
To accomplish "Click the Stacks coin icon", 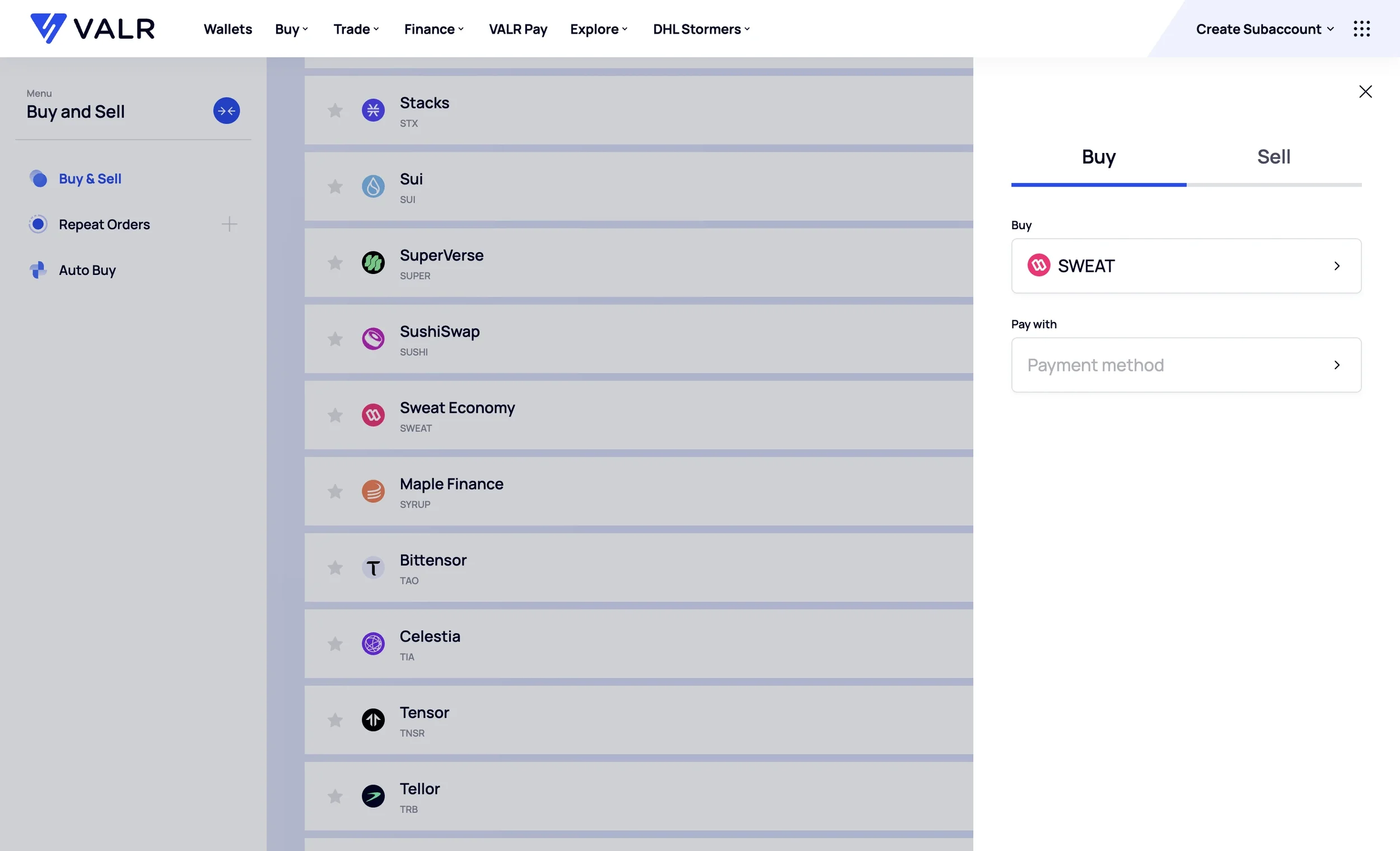I will tap(373, 110).
